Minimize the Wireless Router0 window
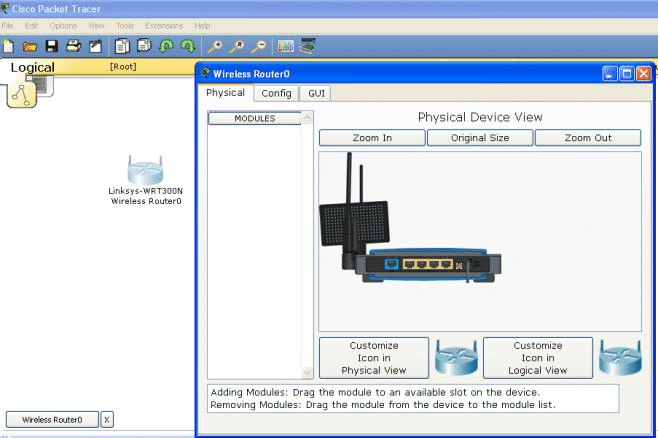Viewport: 658px width, 438px height. click(610, 74)
